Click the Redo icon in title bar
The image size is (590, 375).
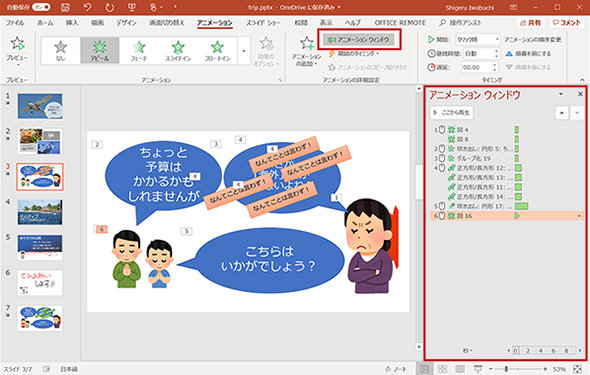tap(109, 7)
